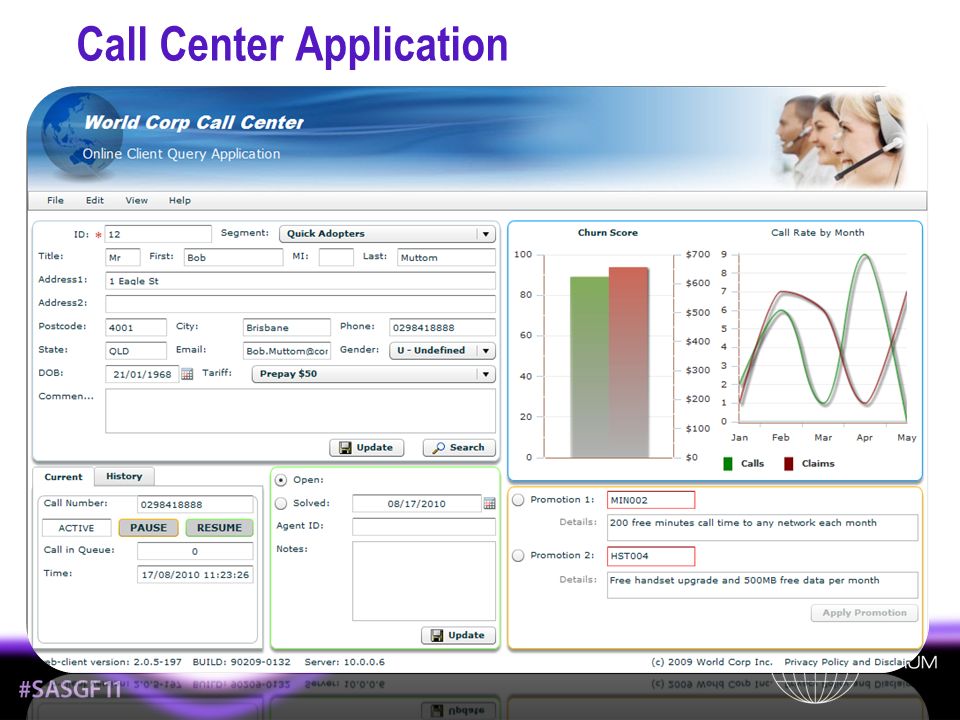Screen dimensions: 960x720
Task: Select the Solved status radio button
Action: pos(281,503)
